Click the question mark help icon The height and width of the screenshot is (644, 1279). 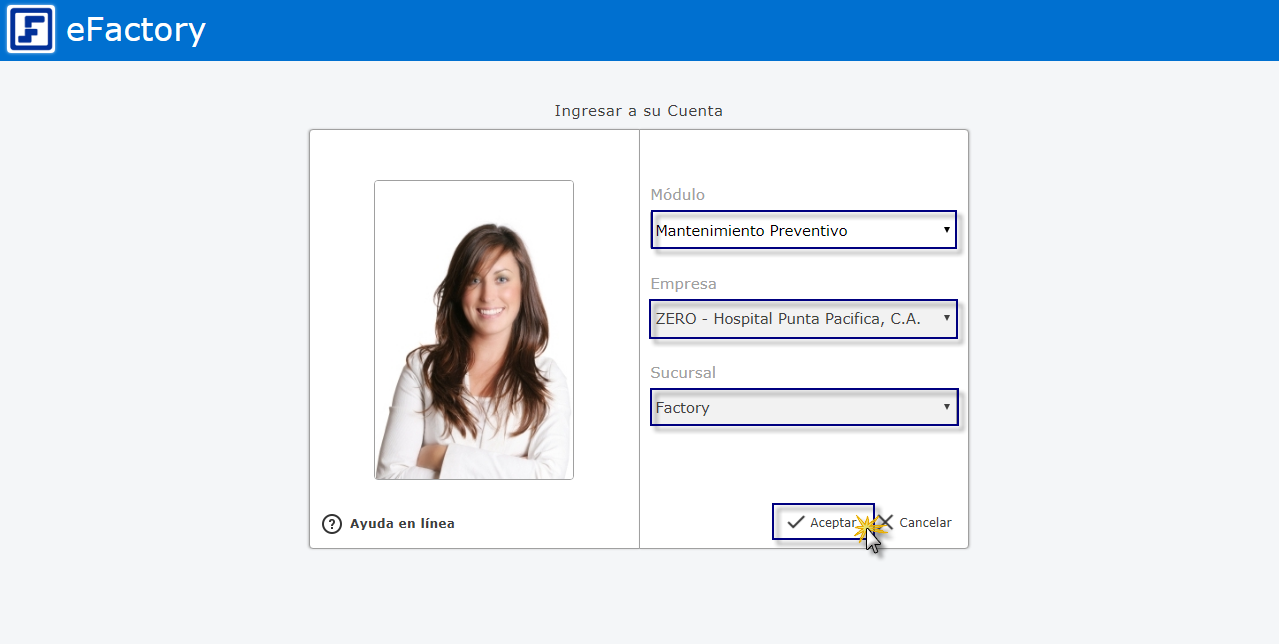click(x=332, y=524)
